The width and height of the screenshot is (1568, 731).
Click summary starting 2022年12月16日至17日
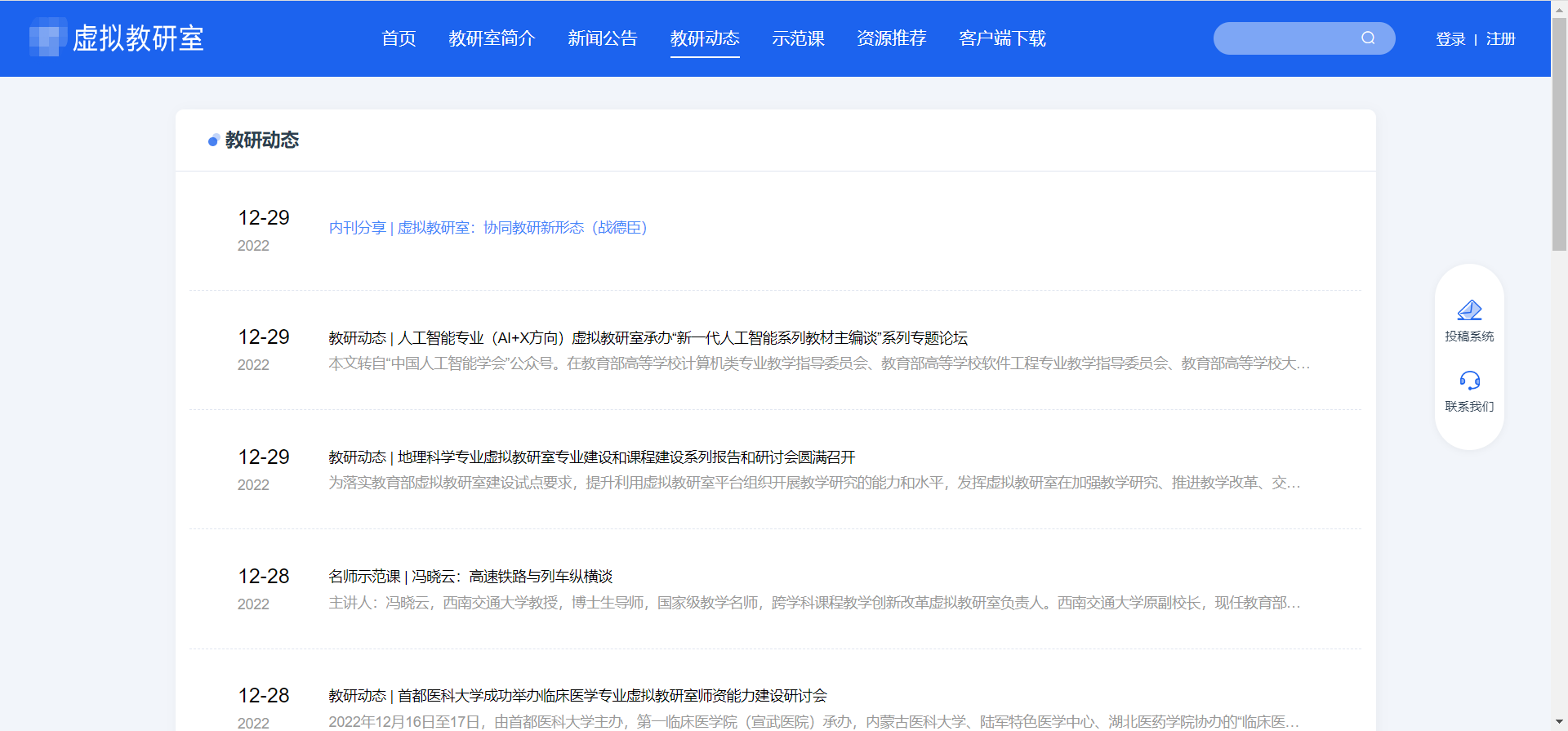(813, 722)
